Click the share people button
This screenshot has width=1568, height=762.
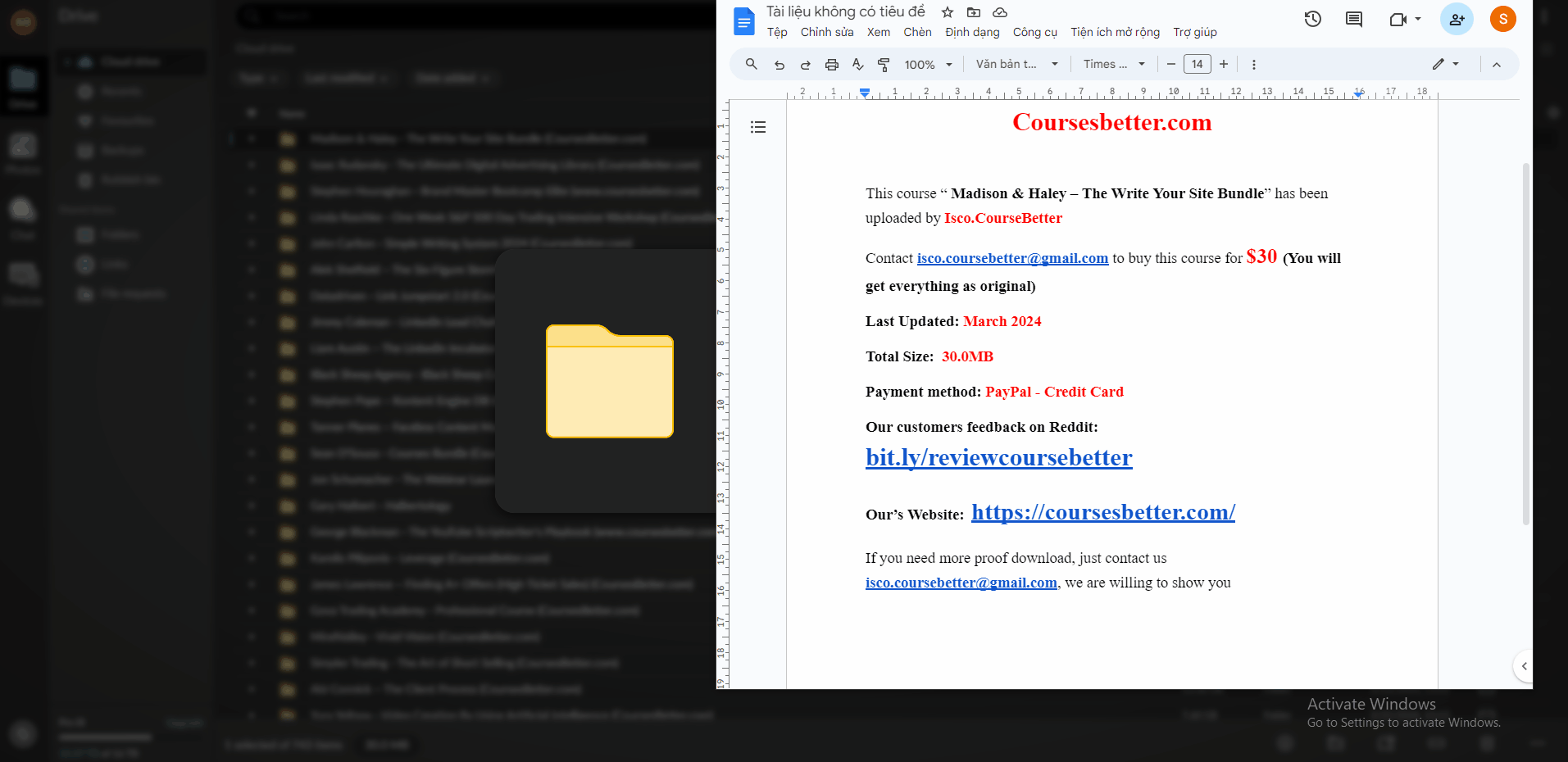pyautogui.click(x=1457, y=19)
